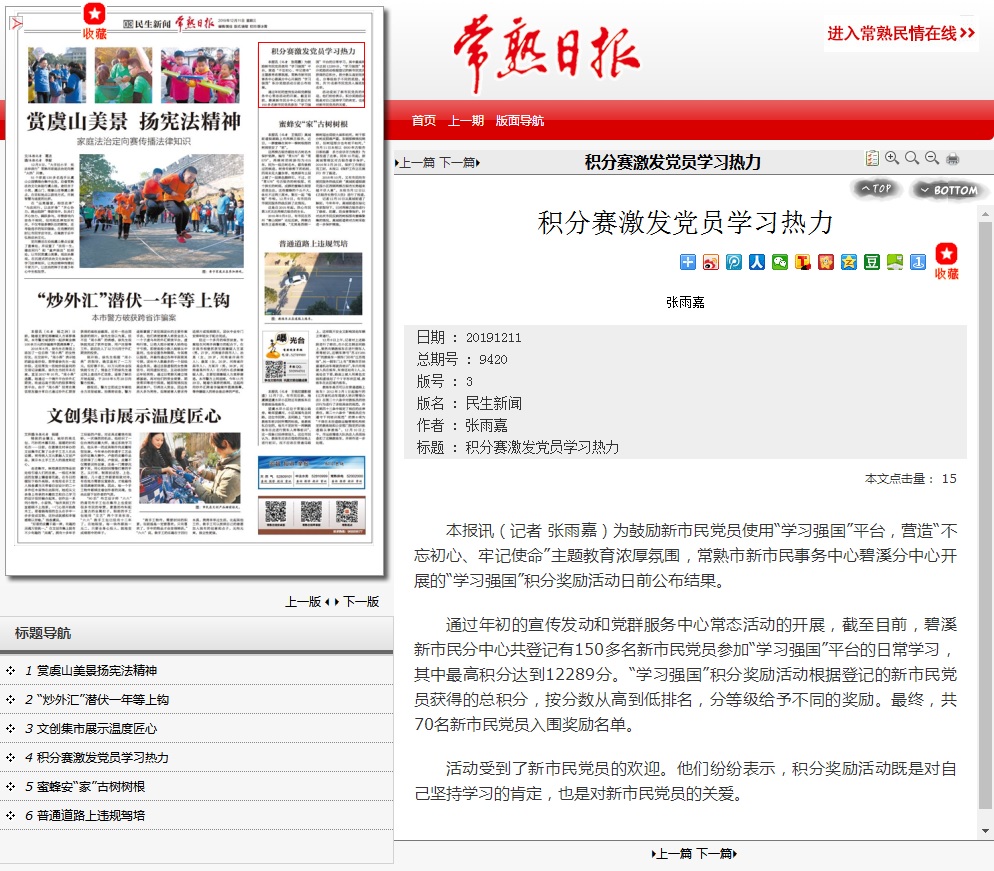This screenshot has width=994, height=871.
Task: Click the road aerial photo on the page image
Action: 313,283
